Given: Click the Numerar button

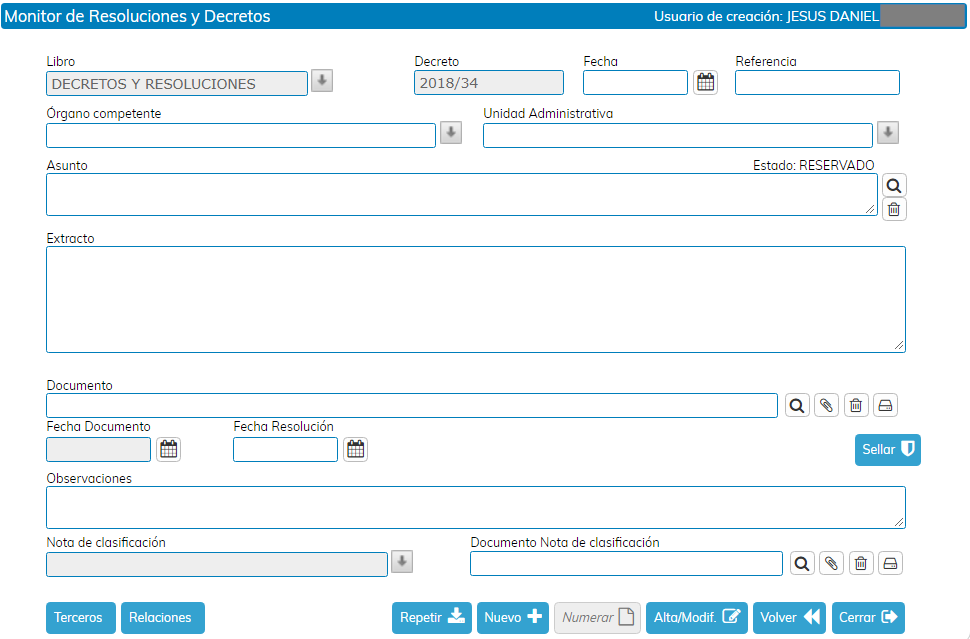Looking at the screenshot, I should [x=598, y=618].
